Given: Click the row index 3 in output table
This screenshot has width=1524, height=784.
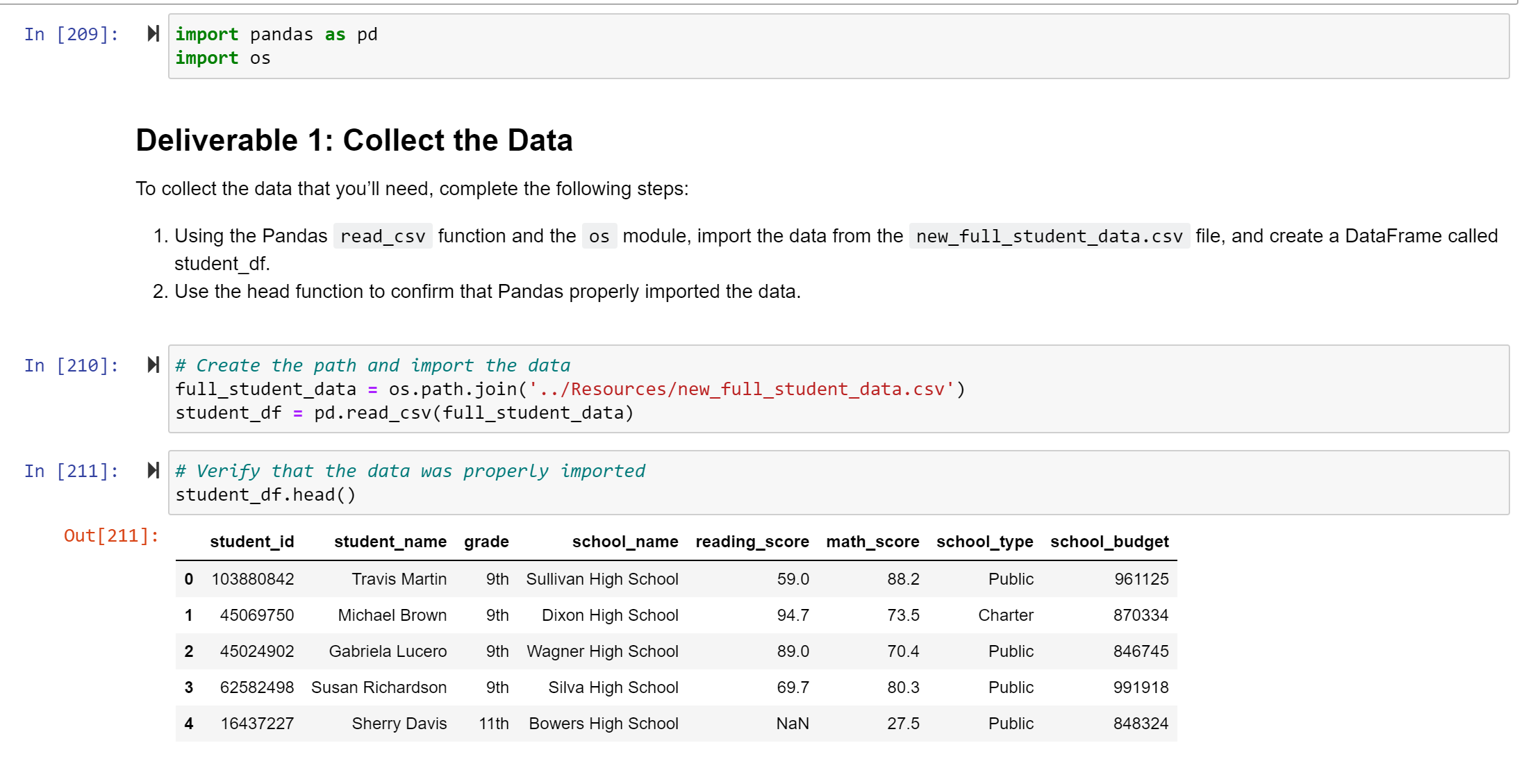Looking at the screenshot, I should coord(189,687).
